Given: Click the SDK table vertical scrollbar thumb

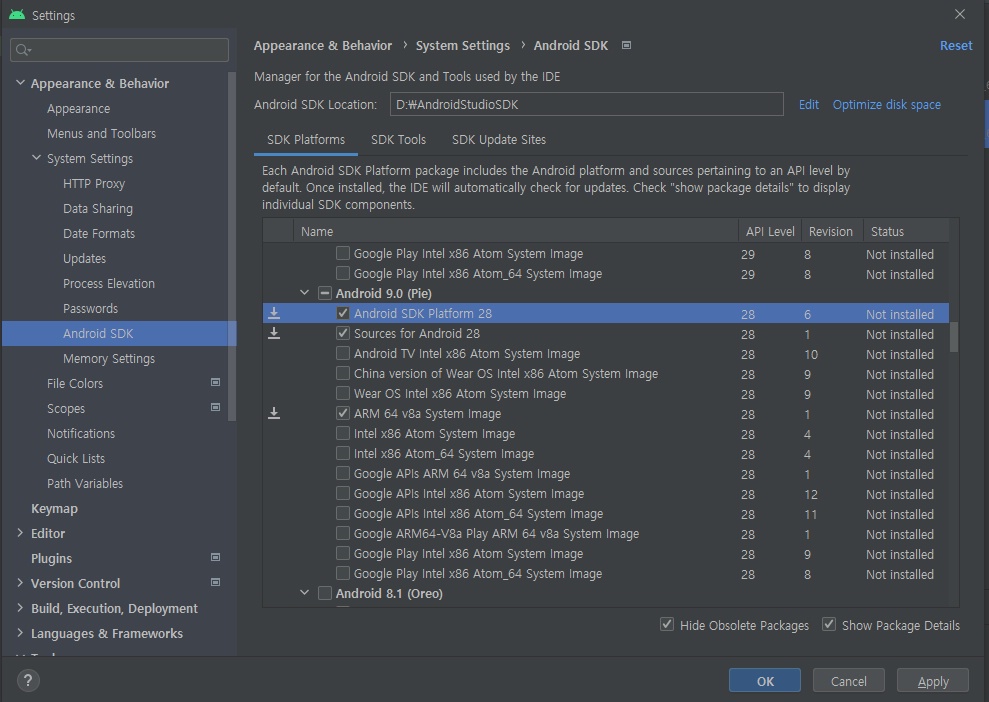Looking at the screenshot, I should click(x=954, y=337).
